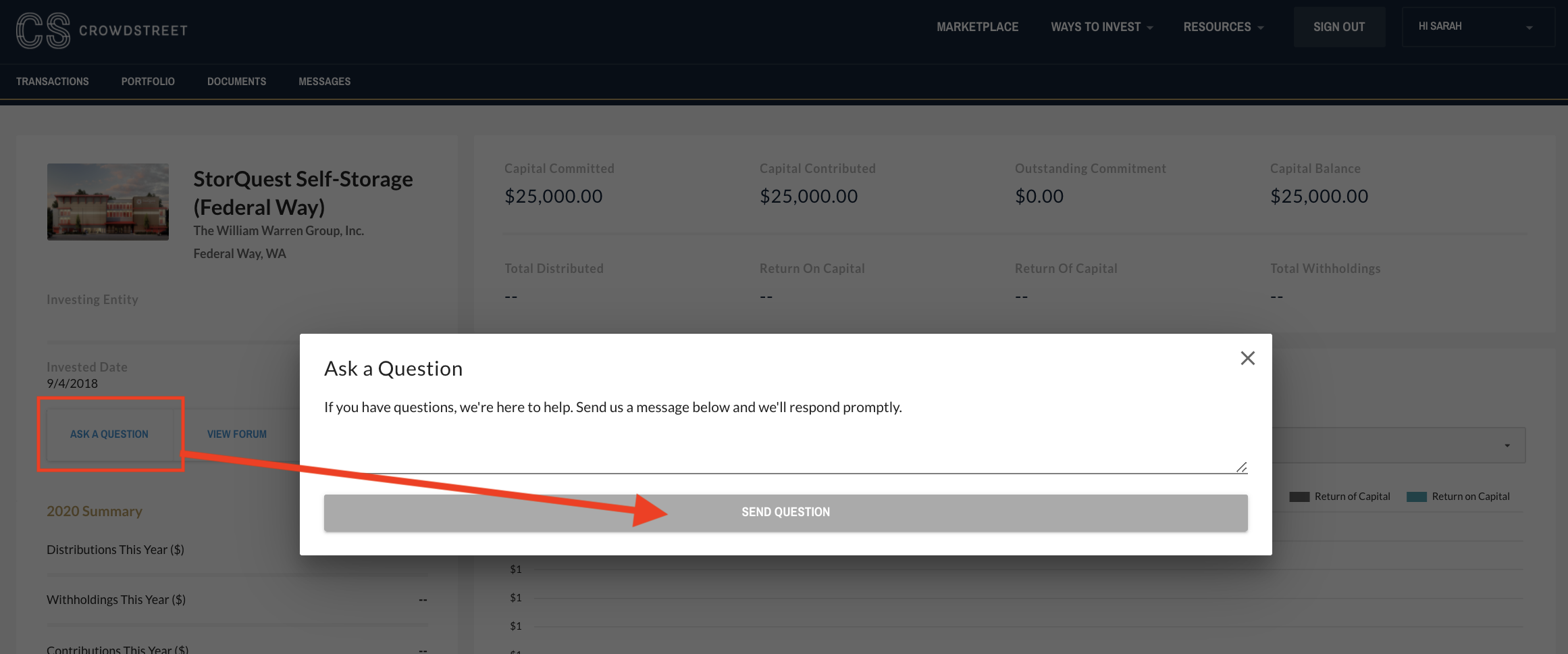Open the View Forum link
The width and height of the screenshot is (1568, 654).
tap(237, 434)
